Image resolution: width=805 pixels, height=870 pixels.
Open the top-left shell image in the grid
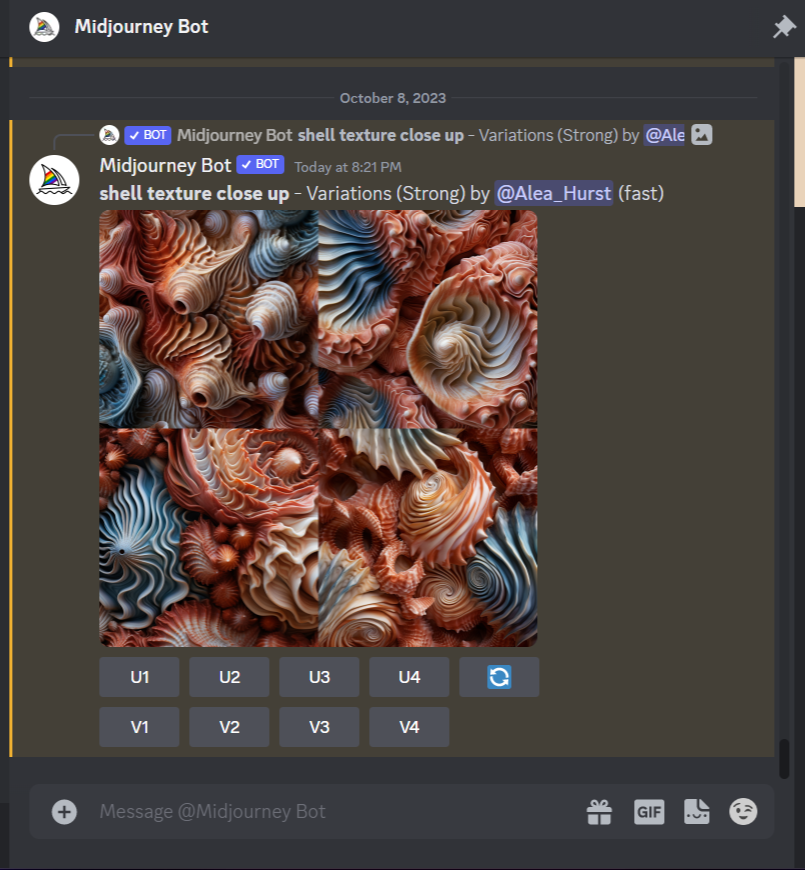point(209,319)
